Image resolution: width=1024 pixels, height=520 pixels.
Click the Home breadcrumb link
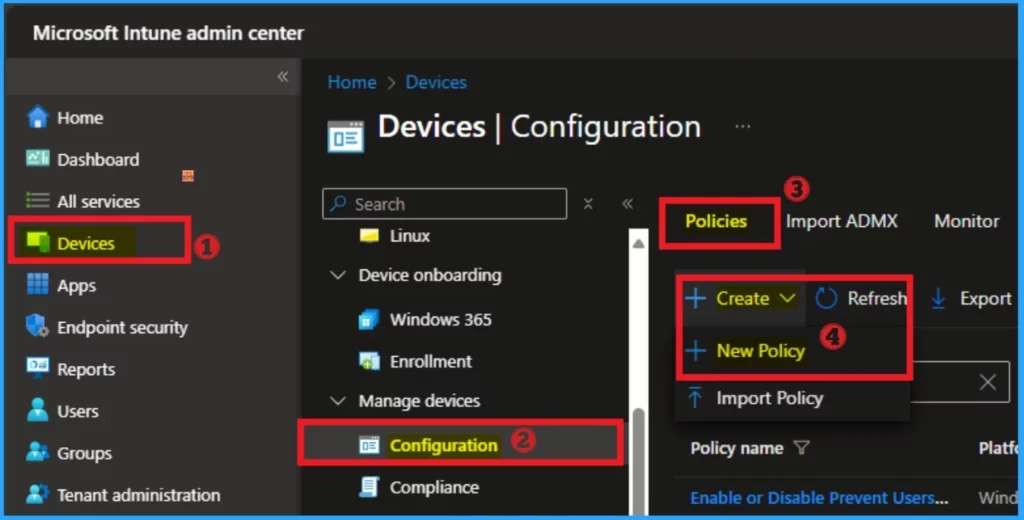tap(352, 82)
